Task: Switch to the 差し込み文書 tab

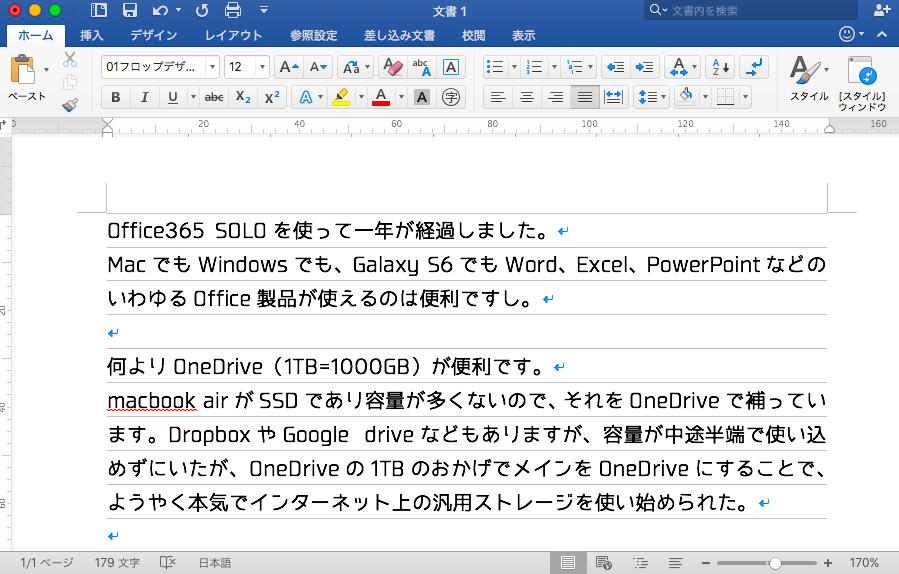Action: click(x=399, y=36)
